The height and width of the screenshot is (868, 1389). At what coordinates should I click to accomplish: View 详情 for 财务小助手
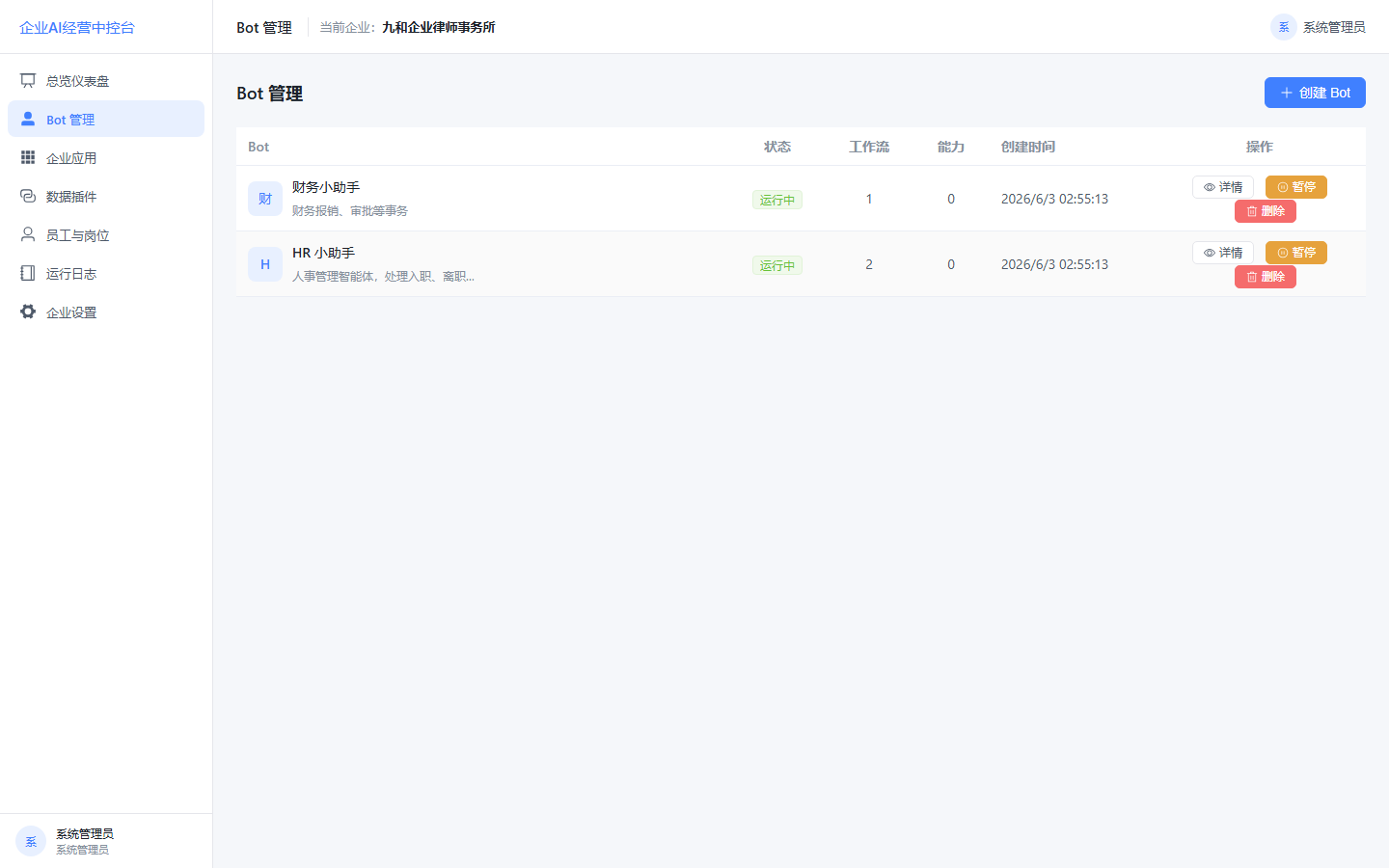pyautogui.click(x=1223, y=187)
